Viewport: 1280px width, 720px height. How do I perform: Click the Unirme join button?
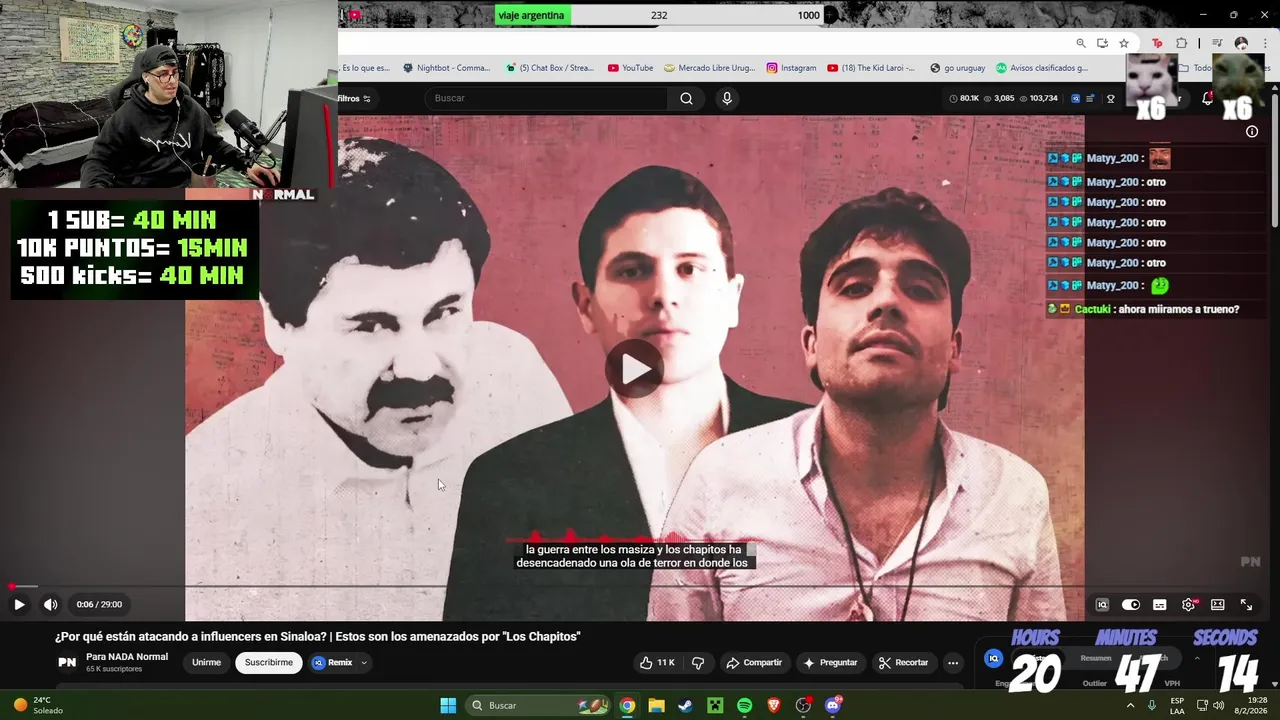click(x=206, y=662)
